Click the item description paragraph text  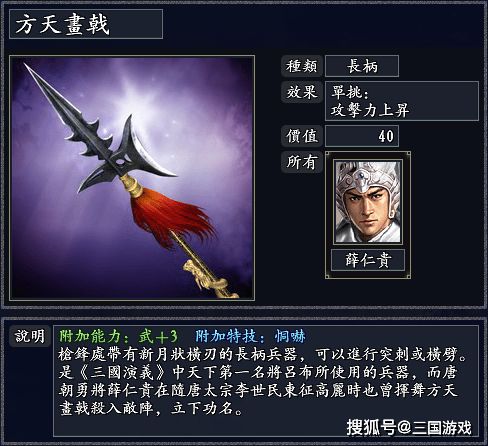[x=263, y=381]
